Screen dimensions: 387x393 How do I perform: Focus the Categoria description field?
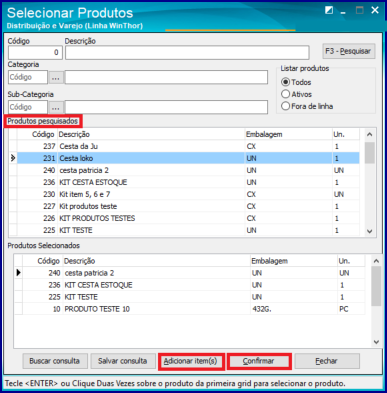[x=166, y=77]
